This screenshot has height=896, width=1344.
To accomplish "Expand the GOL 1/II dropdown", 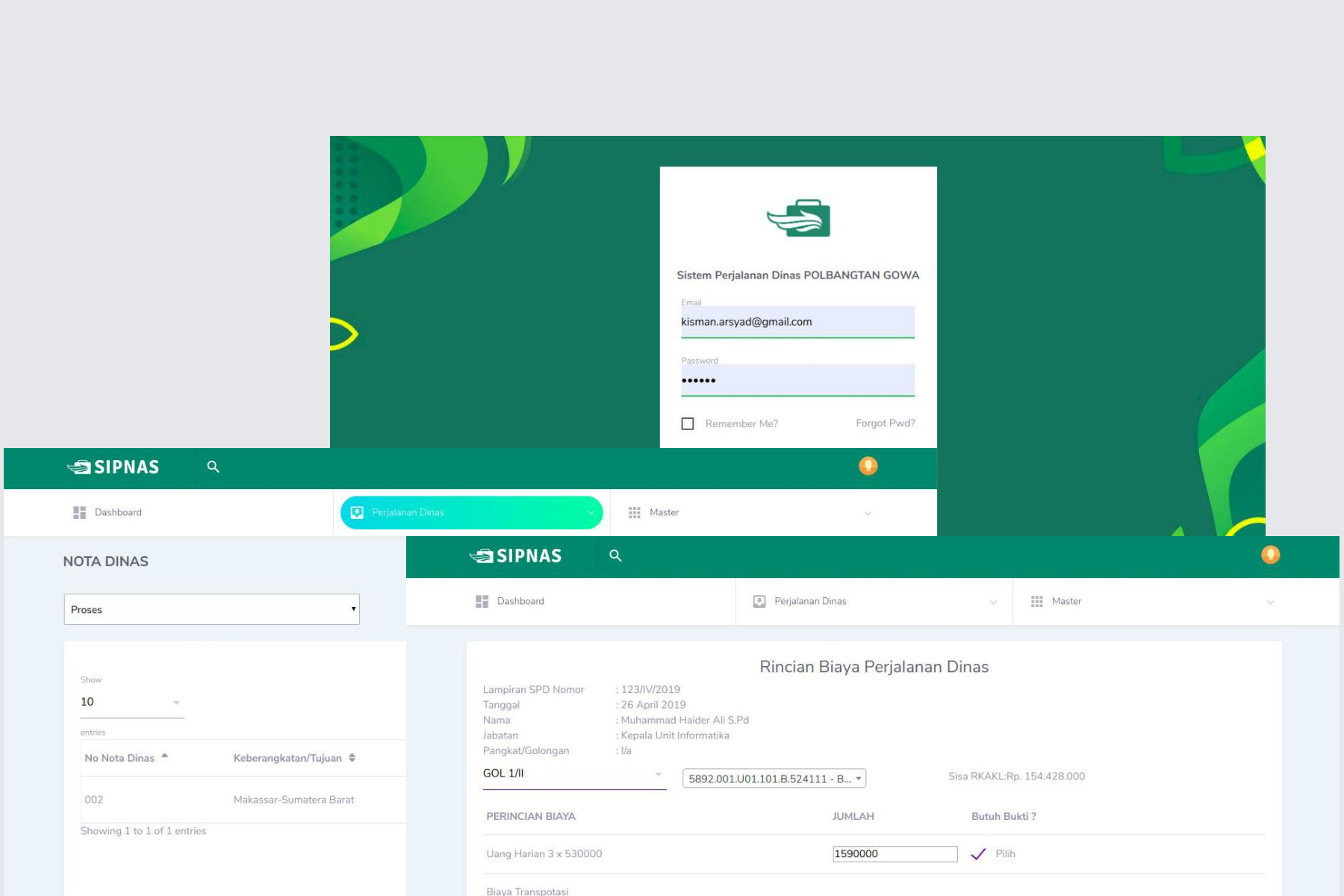I will (574, 774).
